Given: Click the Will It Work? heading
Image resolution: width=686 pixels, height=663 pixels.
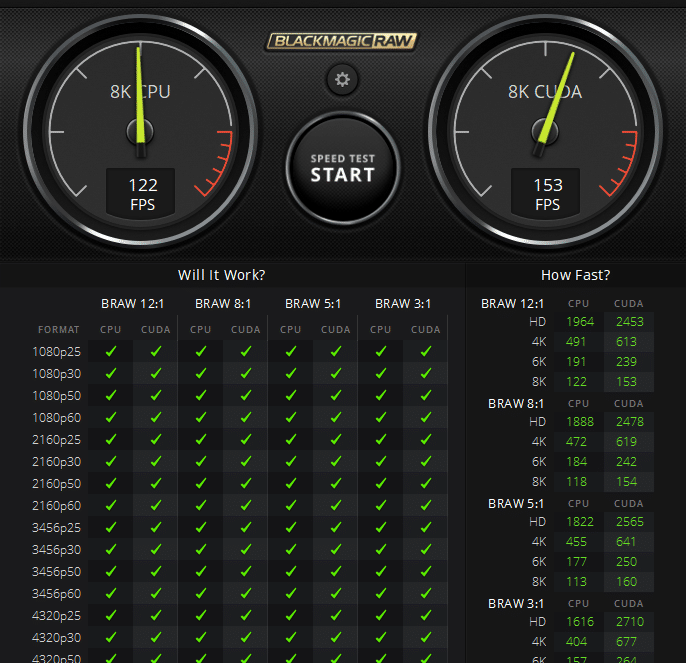Looking at the screenshot, I should pyautogui.click(x=221, y=275).
